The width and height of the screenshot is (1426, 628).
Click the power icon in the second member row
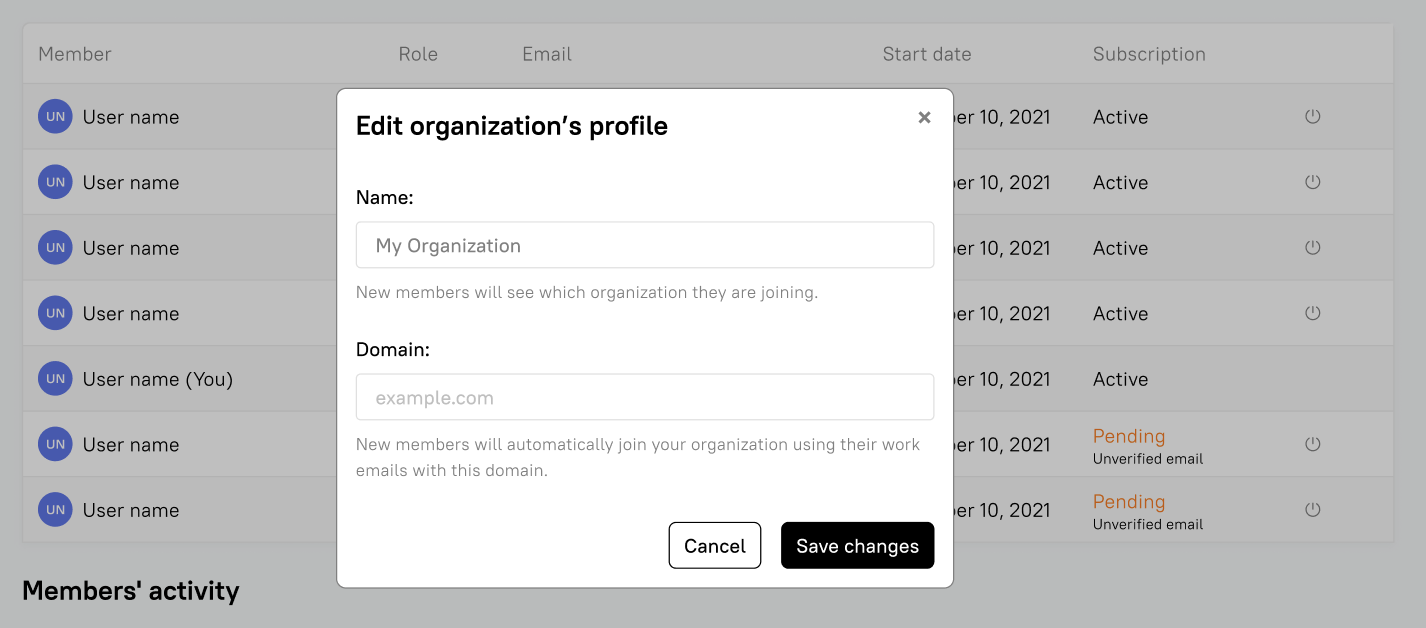1313,182
